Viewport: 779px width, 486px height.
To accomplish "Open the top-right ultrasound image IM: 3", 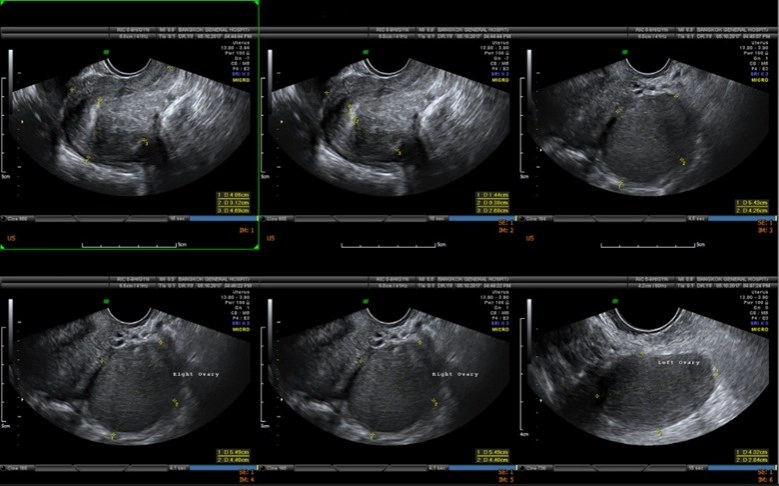I will 650,120.
